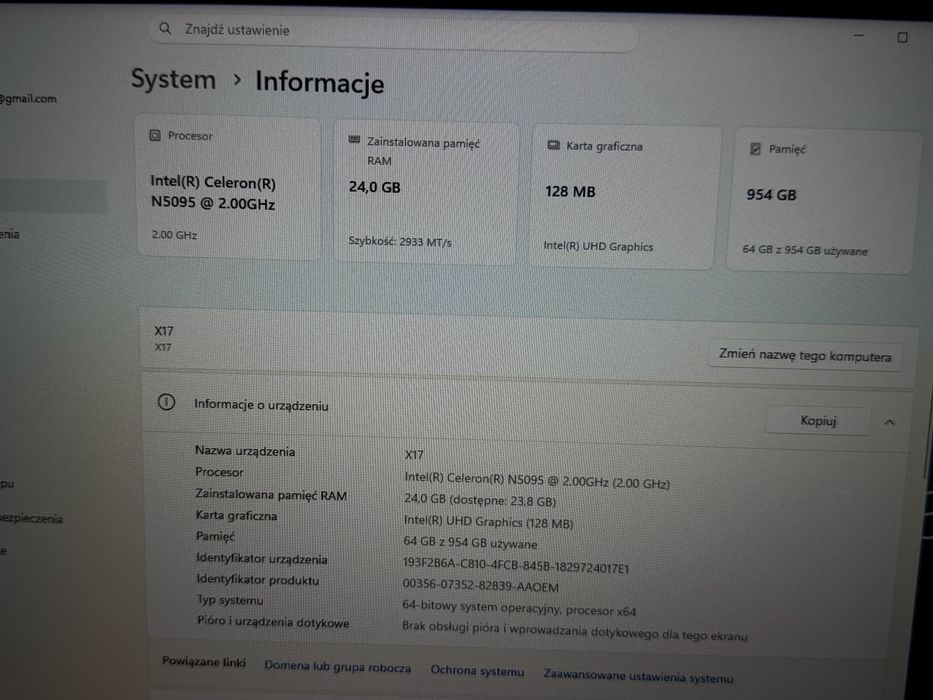Click the gmail.com account entry in sidebar
933x700 pixels.
point(29,98)
